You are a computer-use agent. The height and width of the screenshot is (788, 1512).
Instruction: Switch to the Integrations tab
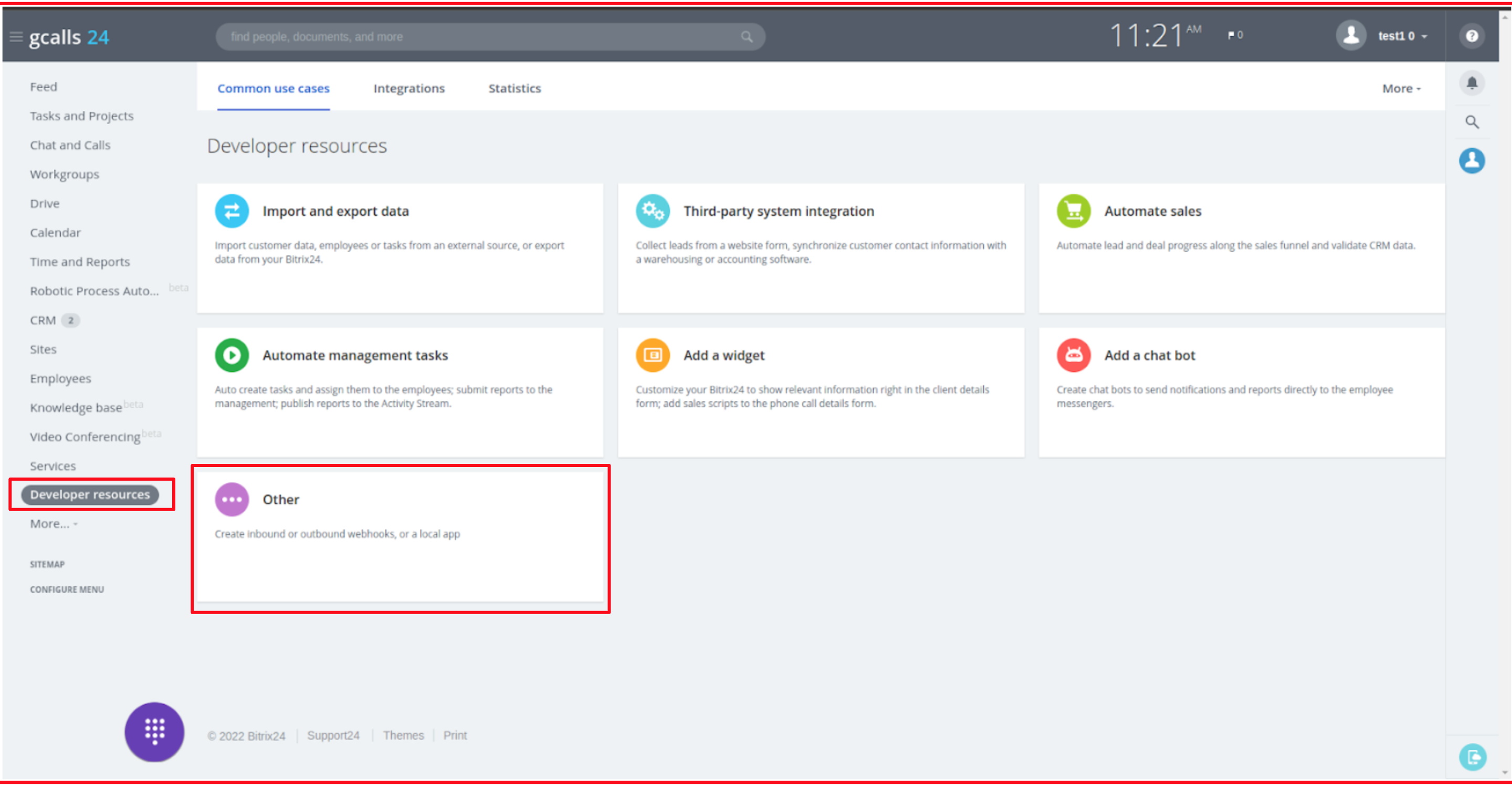pyautogui.click(x=408, y=89)
